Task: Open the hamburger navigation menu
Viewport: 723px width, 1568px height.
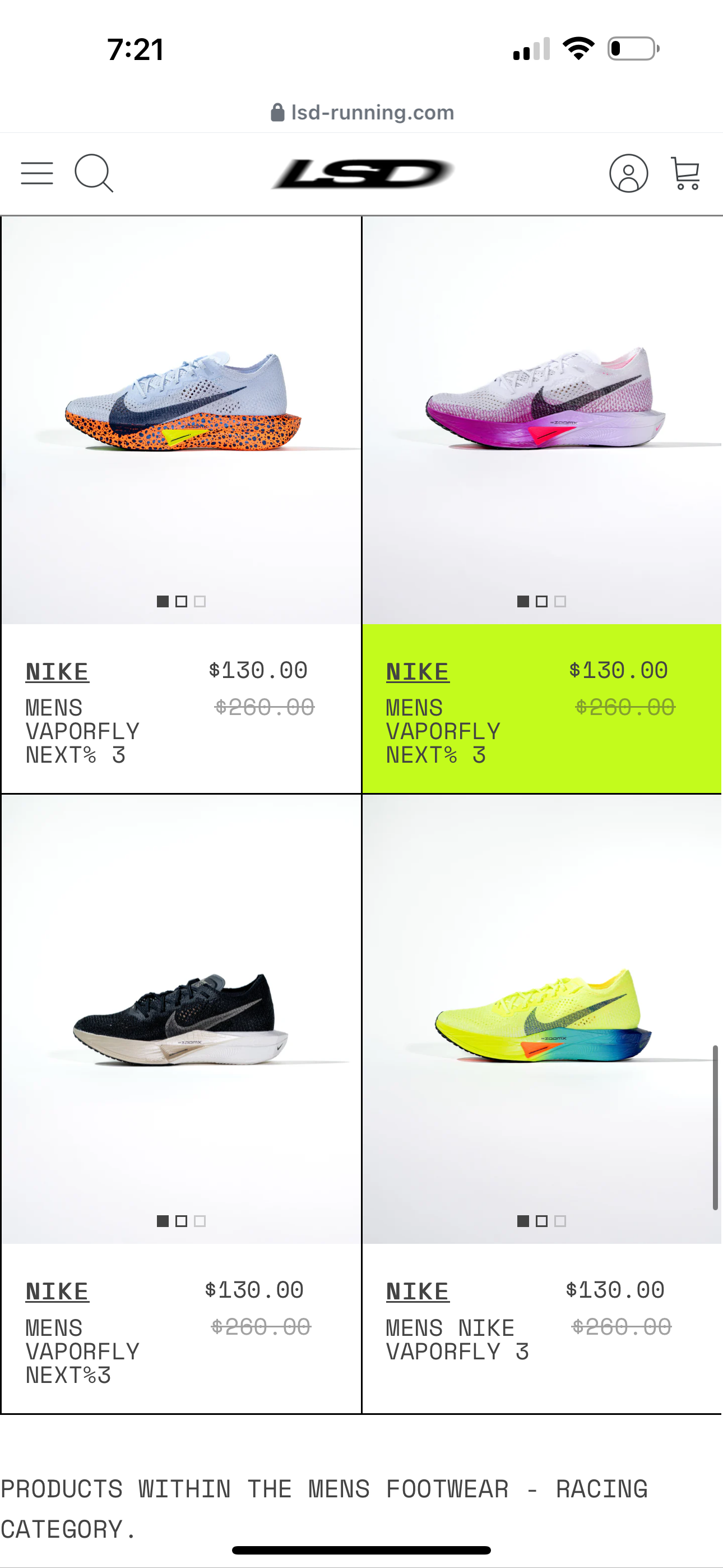Action: click(x=37, y=173)
